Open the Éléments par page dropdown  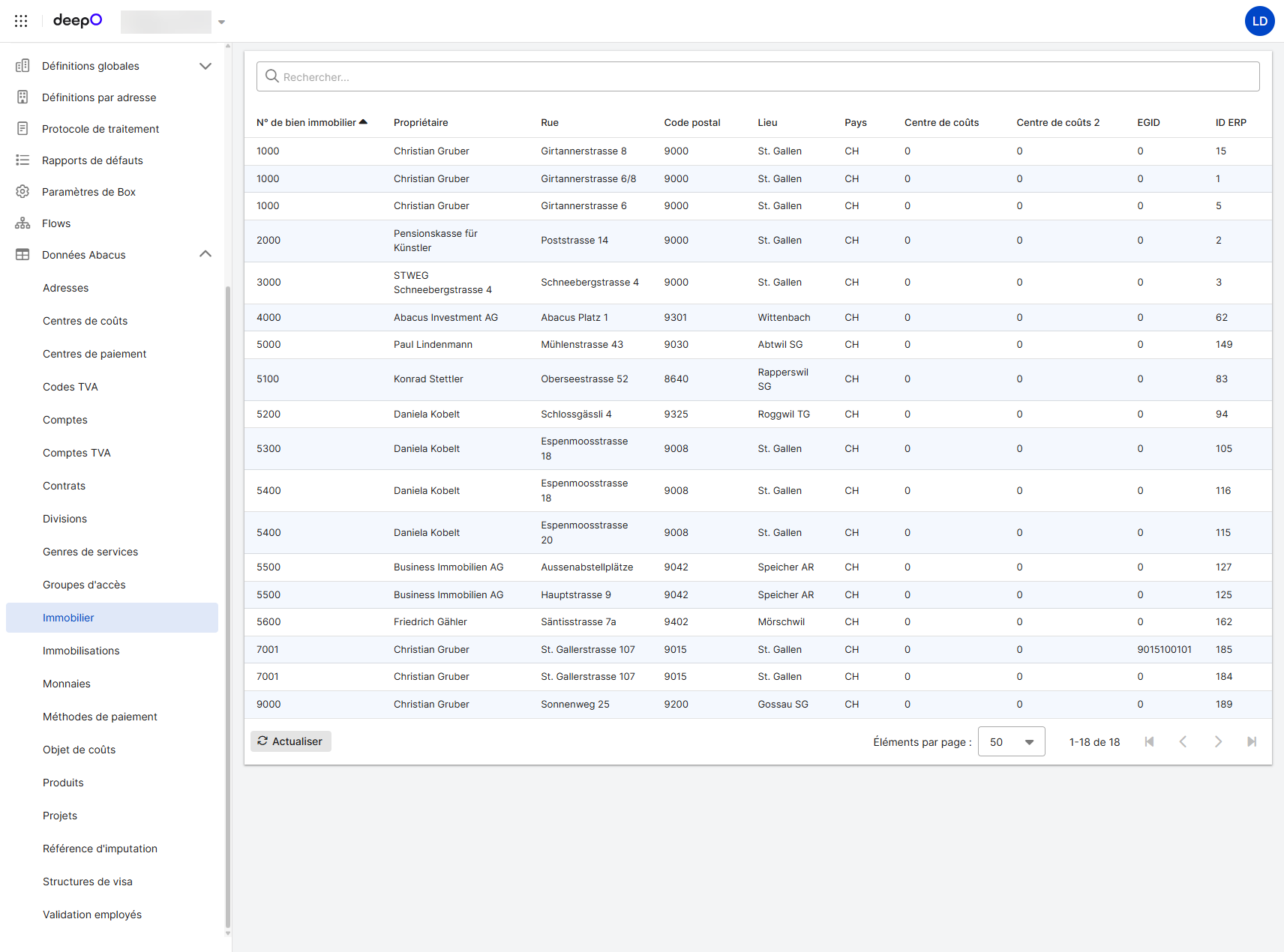(1011, 741)
